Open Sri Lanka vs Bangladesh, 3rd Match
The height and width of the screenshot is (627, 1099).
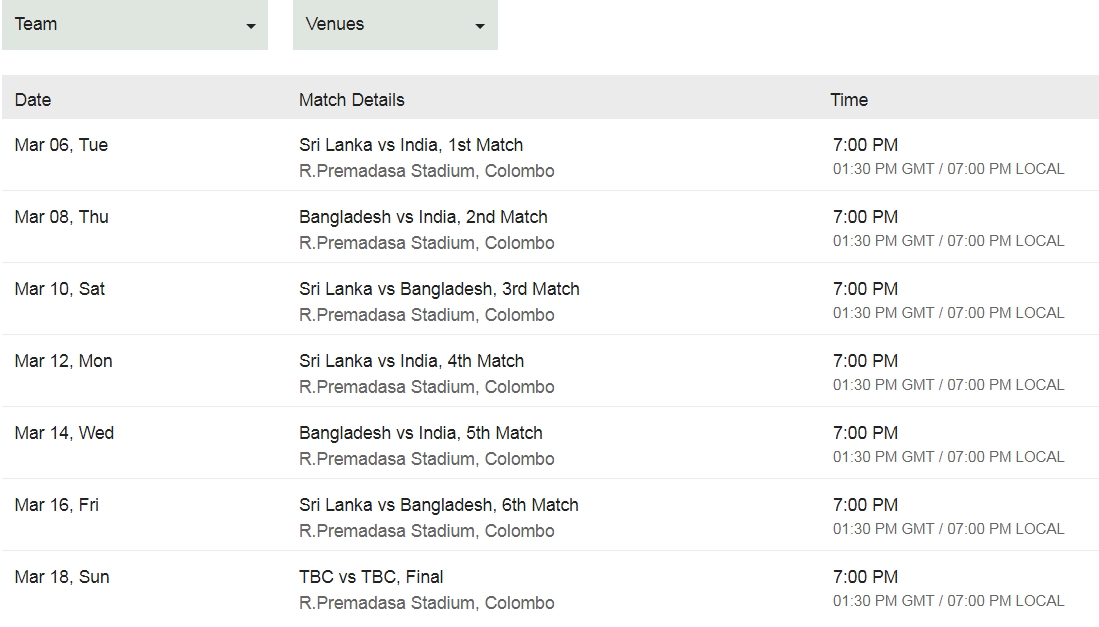(x=439, y=289)
